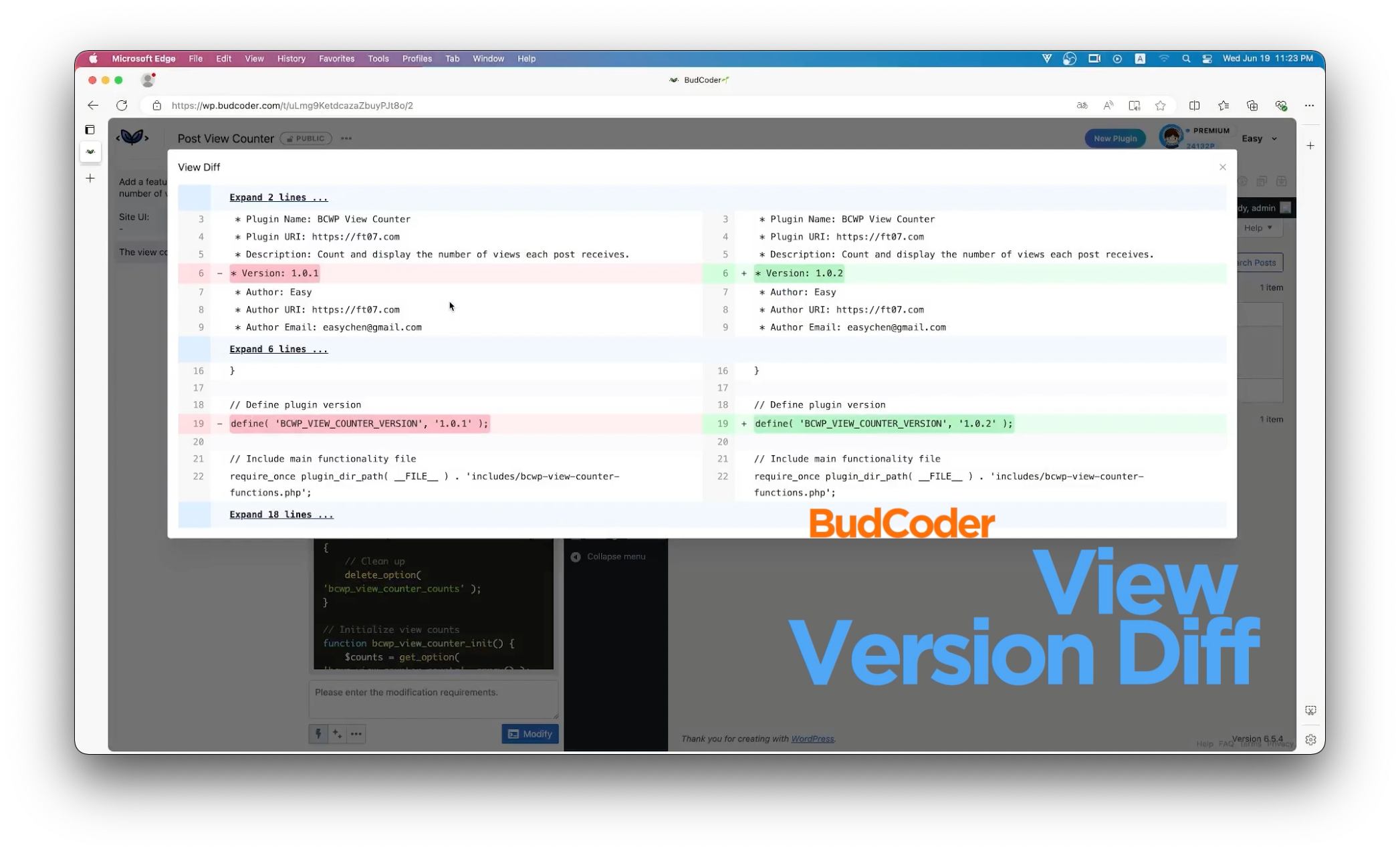Open the History menu
This screenshot has height=853, width=1400.
click(291, 59)
